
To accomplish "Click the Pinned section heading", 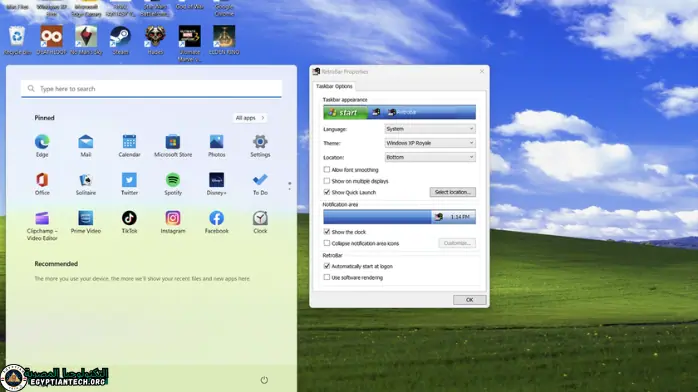I will point(45,118).
